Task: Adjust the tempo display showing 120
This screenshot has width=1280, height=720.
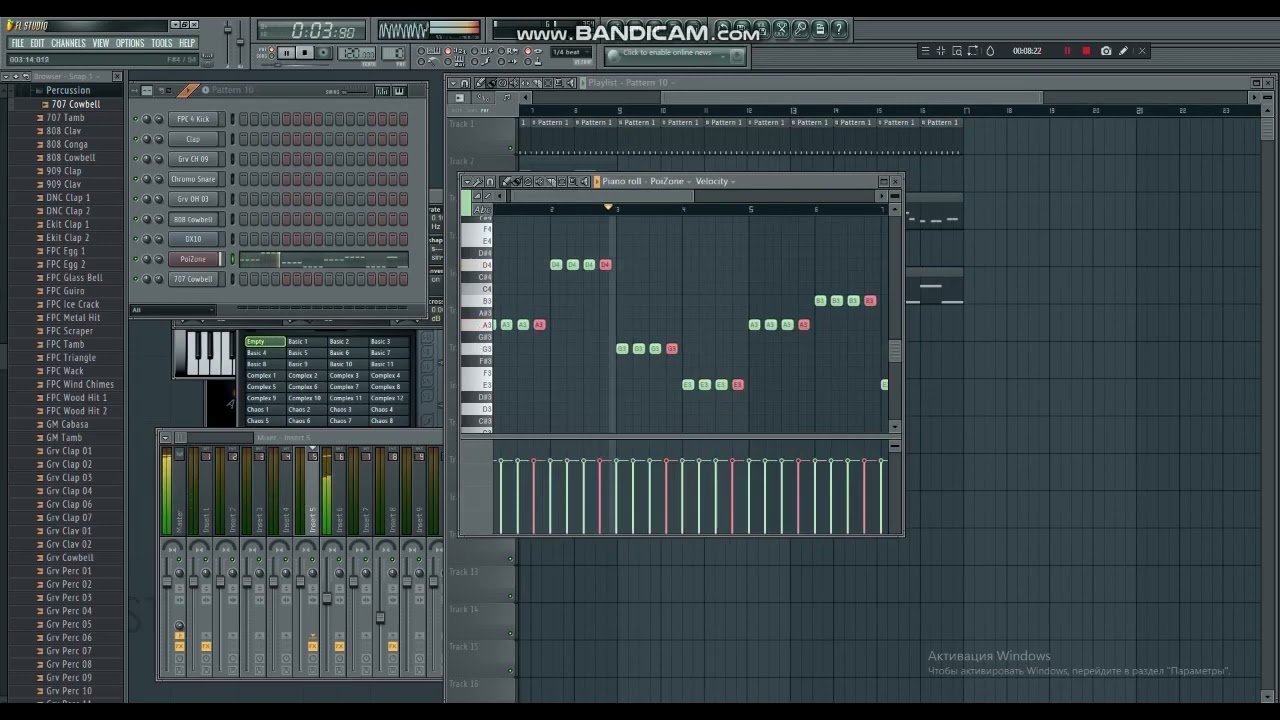Action: 356,53
